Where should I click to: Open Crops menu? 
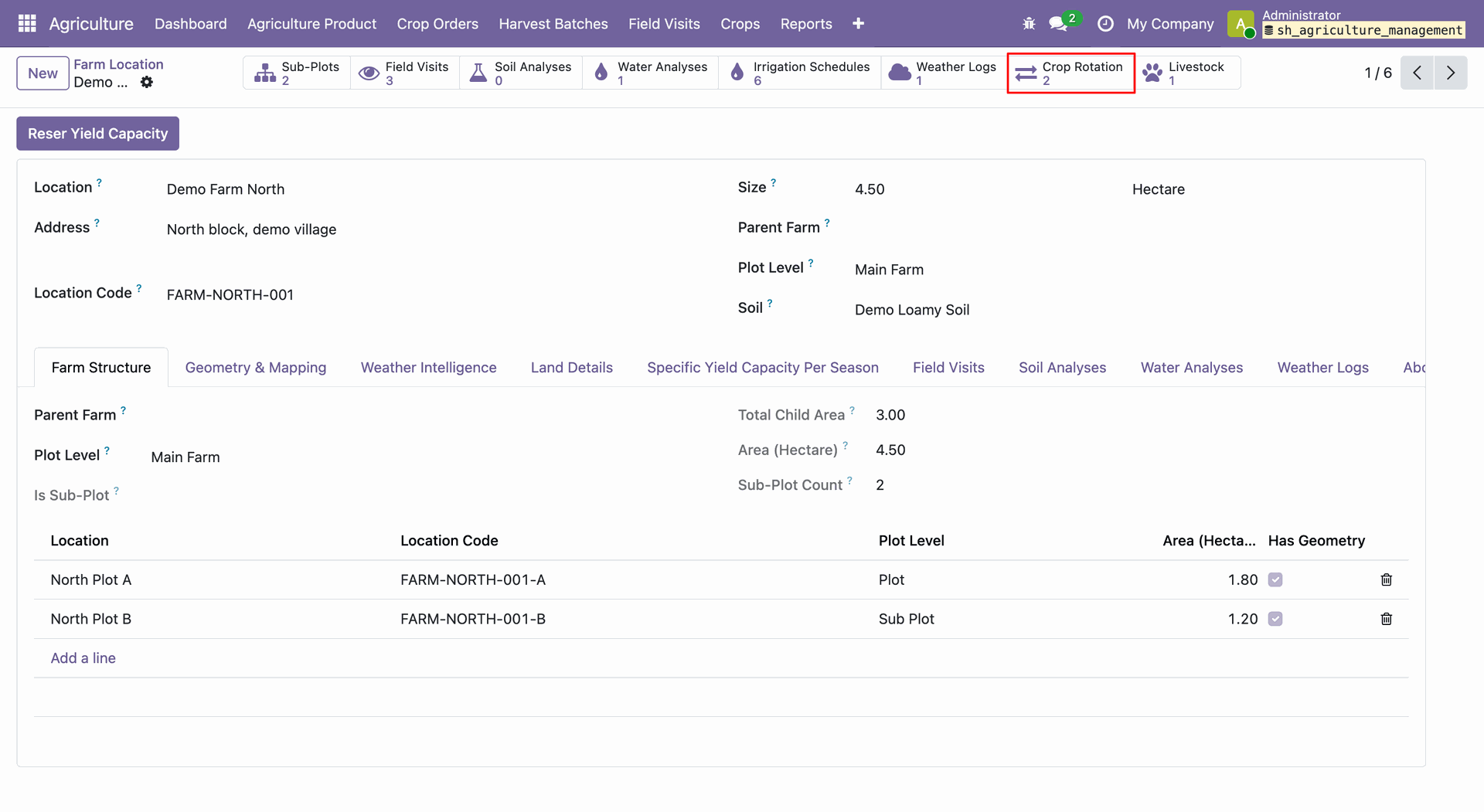coord(740,24)
